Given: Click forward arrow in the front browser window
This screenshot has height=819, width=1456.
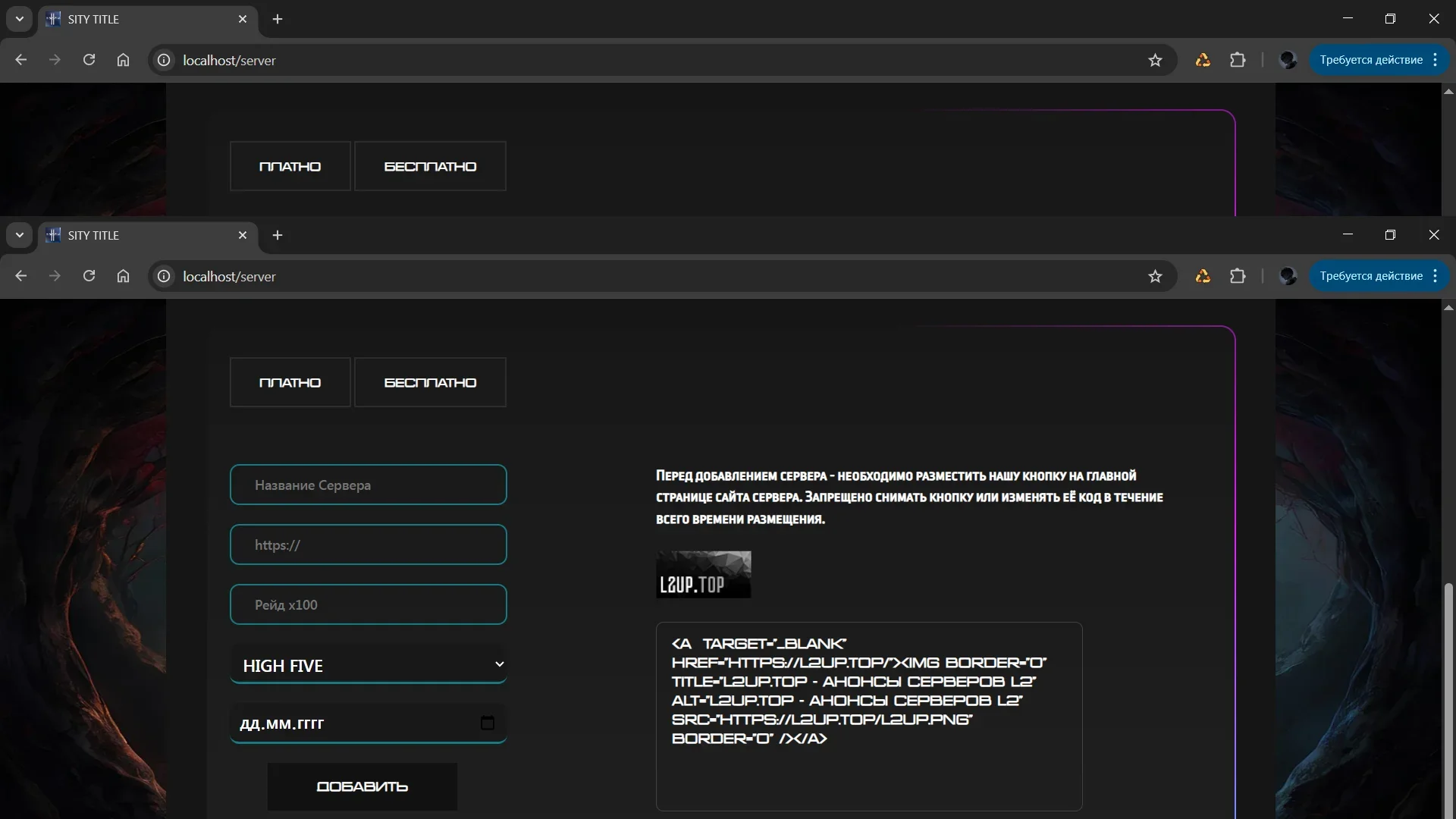Looking at the screenshot, I should click(x=55, y=276).
